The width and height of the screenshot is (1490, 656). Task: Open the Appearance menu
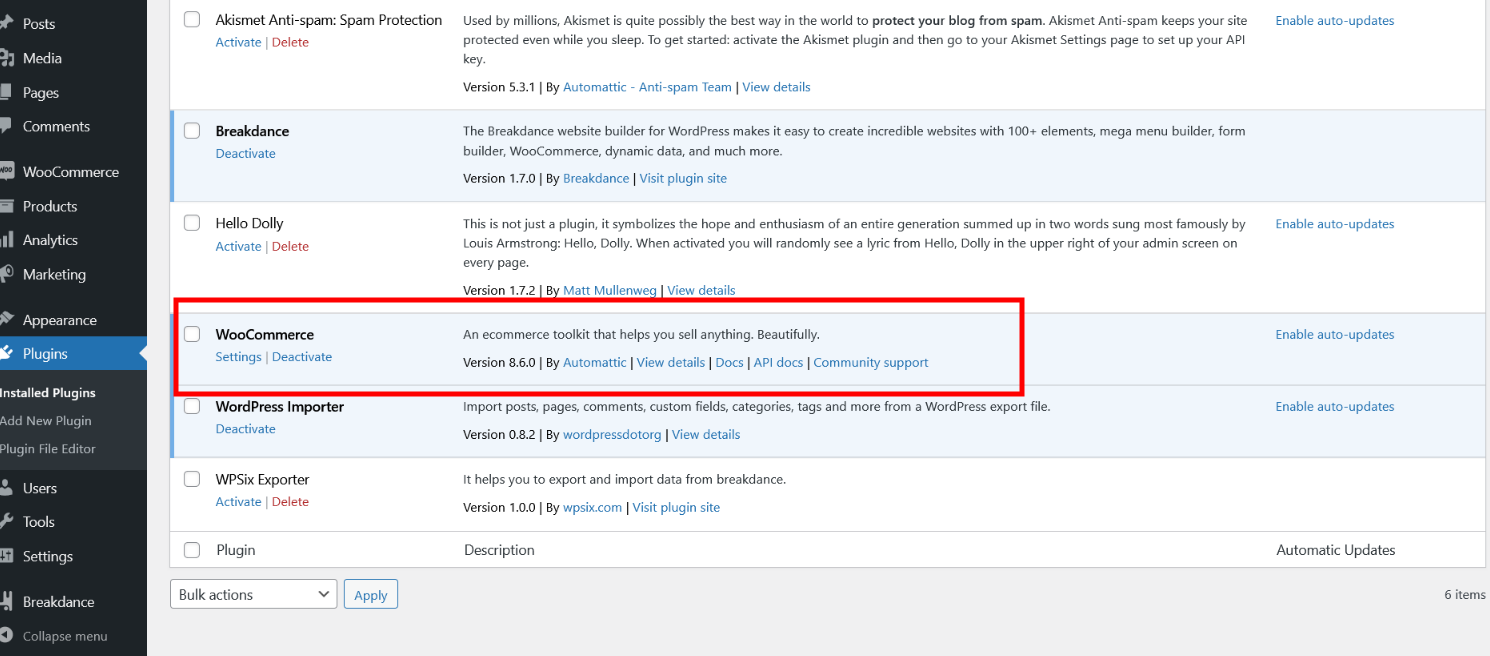pos(60,320)
